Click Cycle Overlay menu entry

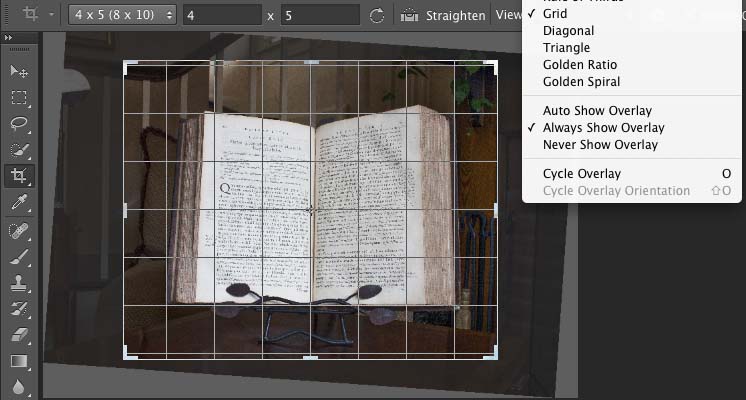click(x=581, y=174)
